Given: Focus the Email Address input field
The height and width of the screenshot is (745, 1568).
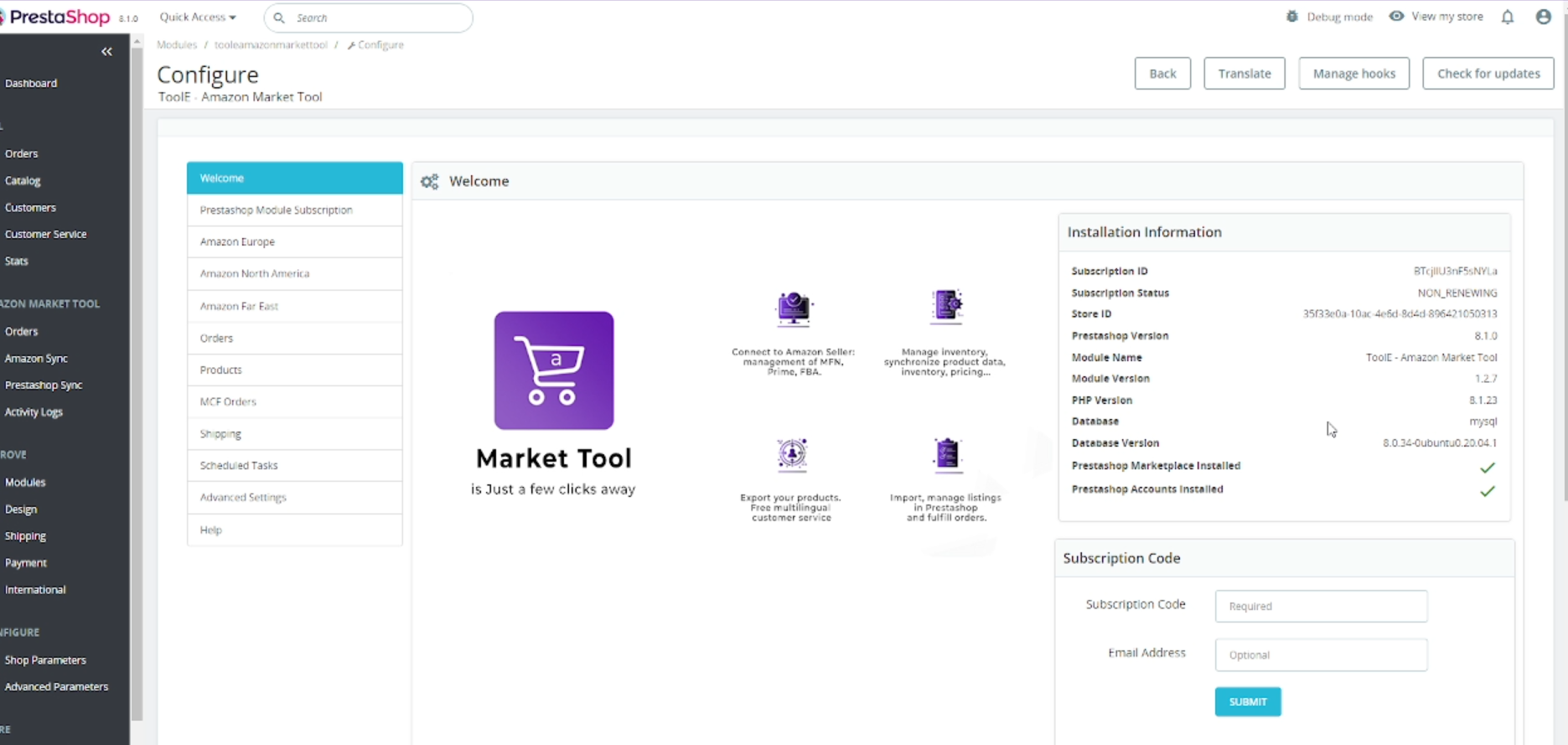Looking at the screenshot, I should click(1322, 655).
